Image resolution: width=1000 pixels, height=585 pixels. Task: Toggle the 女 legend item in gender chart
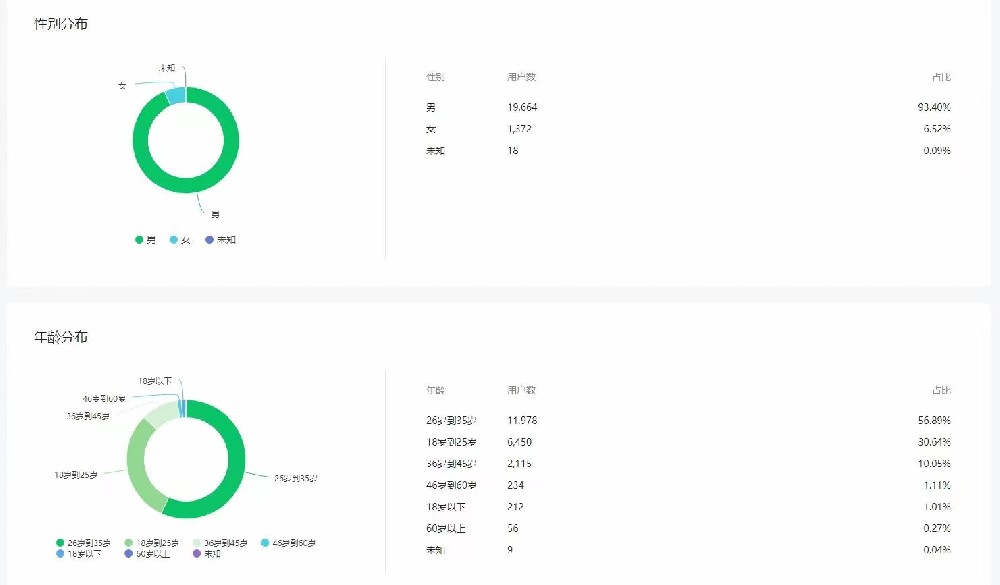[x=180, y=240]
